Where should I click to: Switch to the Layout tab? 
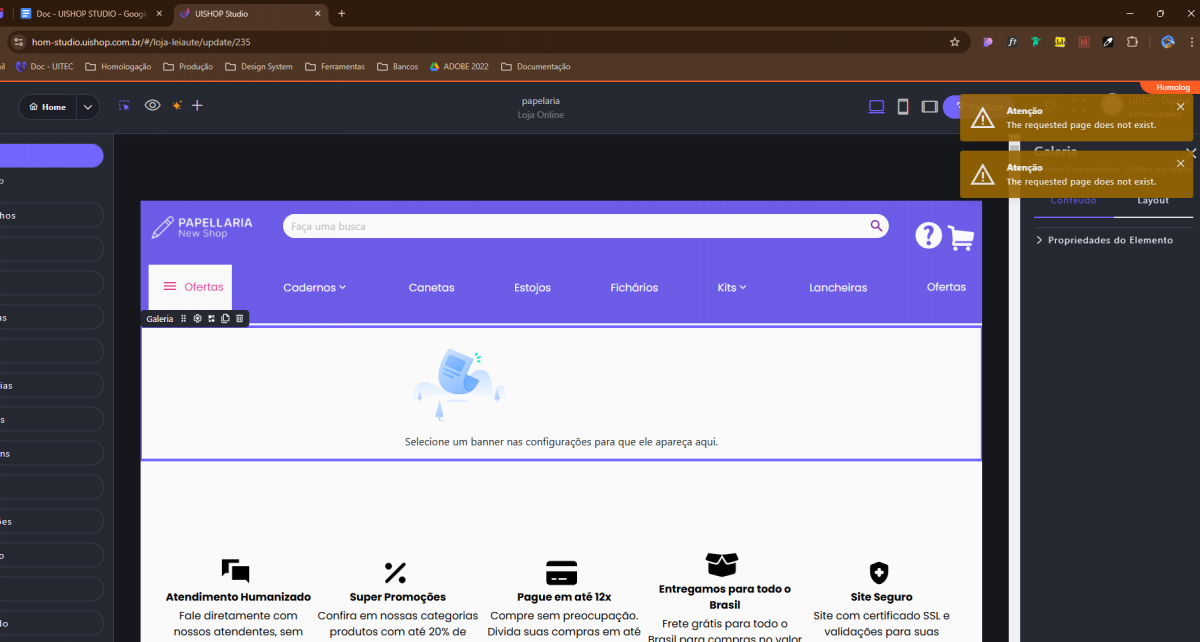[x=1153, y=200]
